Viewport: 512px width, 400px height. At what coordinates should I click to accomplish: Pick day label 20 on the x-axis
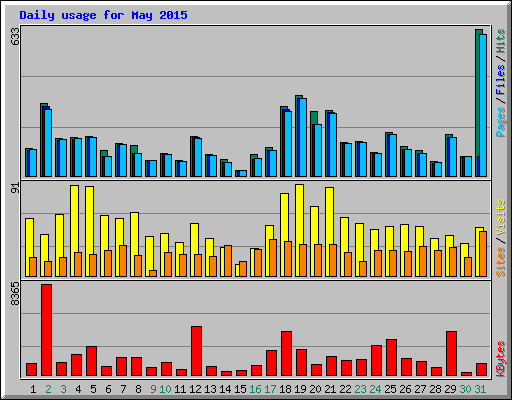coord(315,389)
